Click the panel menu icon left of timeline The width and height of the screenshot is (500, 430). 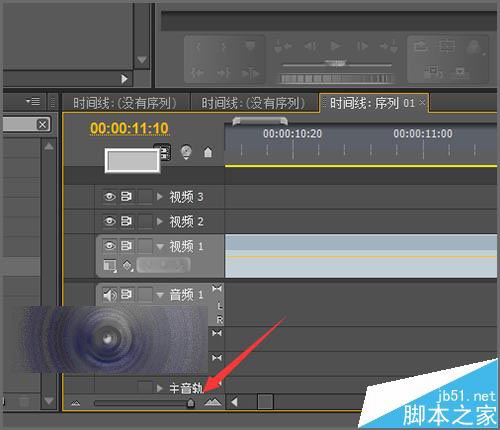(x=33, y=101)
